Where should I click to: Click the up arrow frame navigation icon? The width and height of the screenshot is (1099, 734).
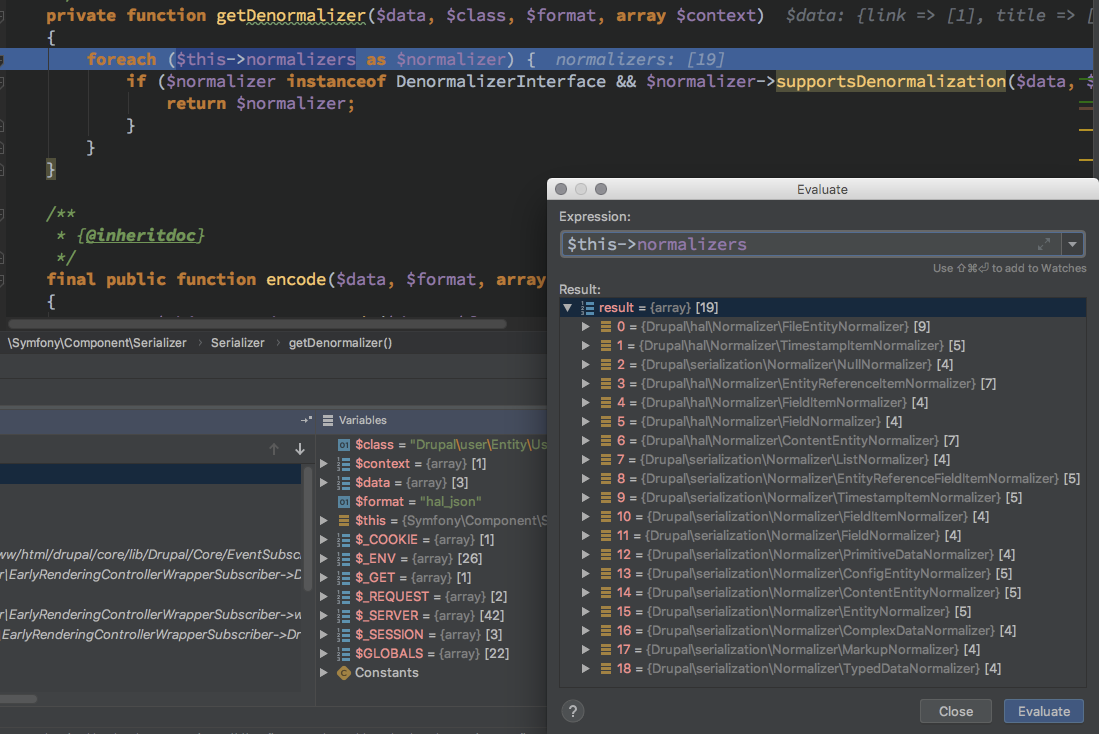274,449
